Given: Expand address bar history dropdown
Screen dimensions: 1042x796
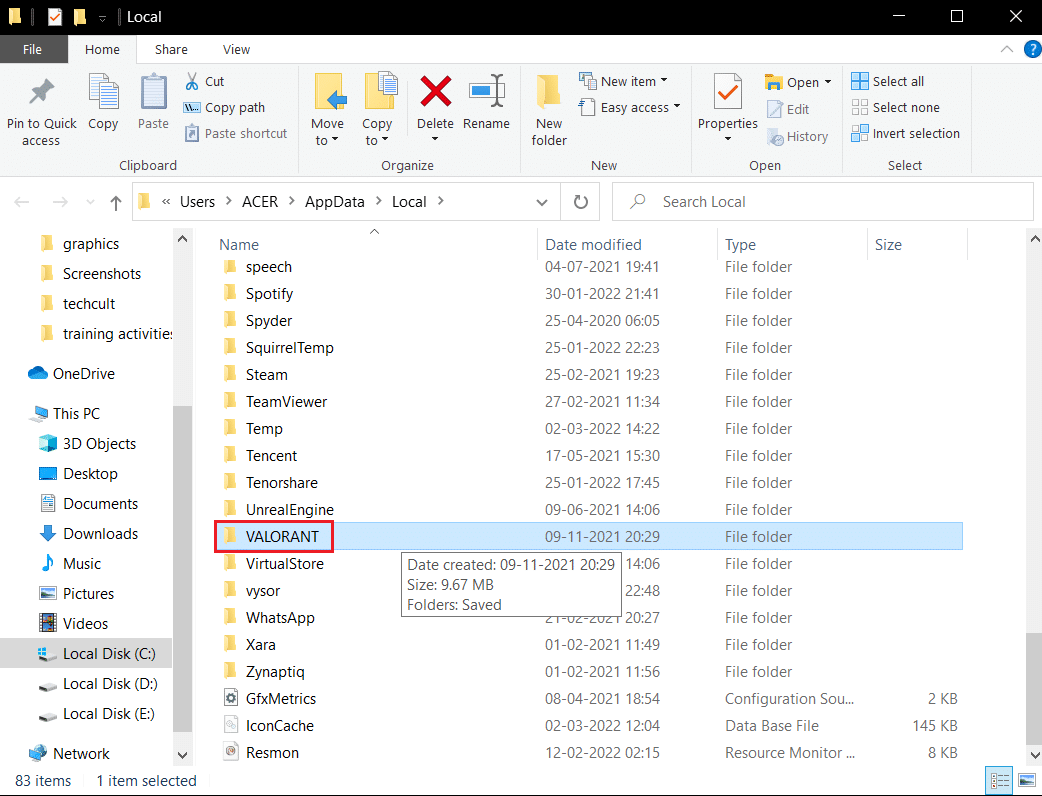Looking at the screenshot, I should tap(542, 202).
